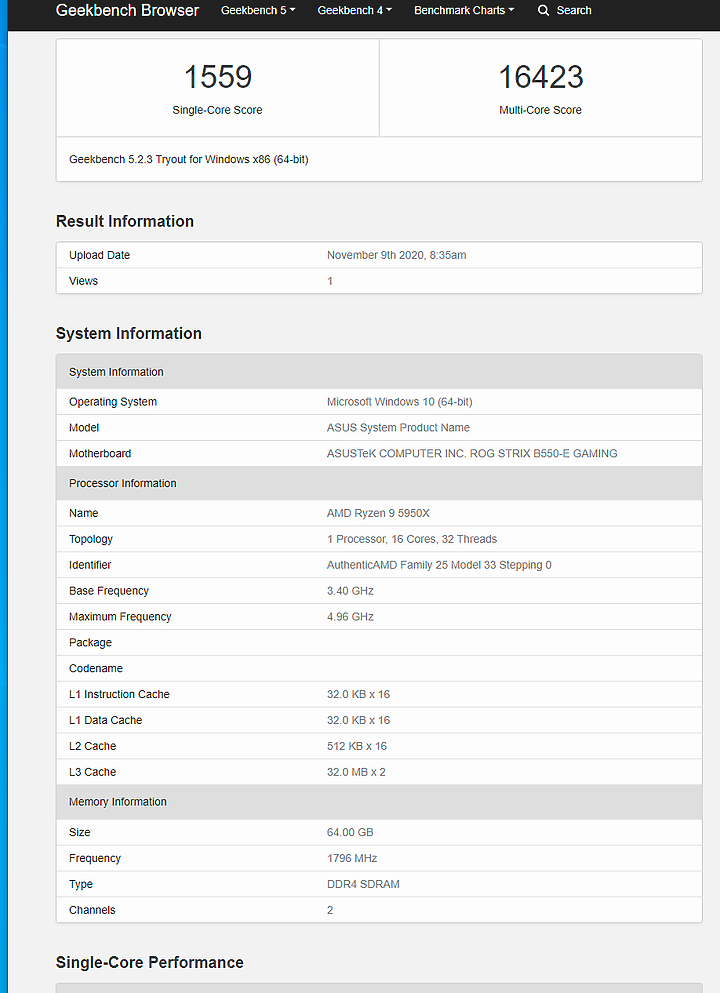
Task: Click the Single-Core Performance heading
Action: click(x=149, y=963)
